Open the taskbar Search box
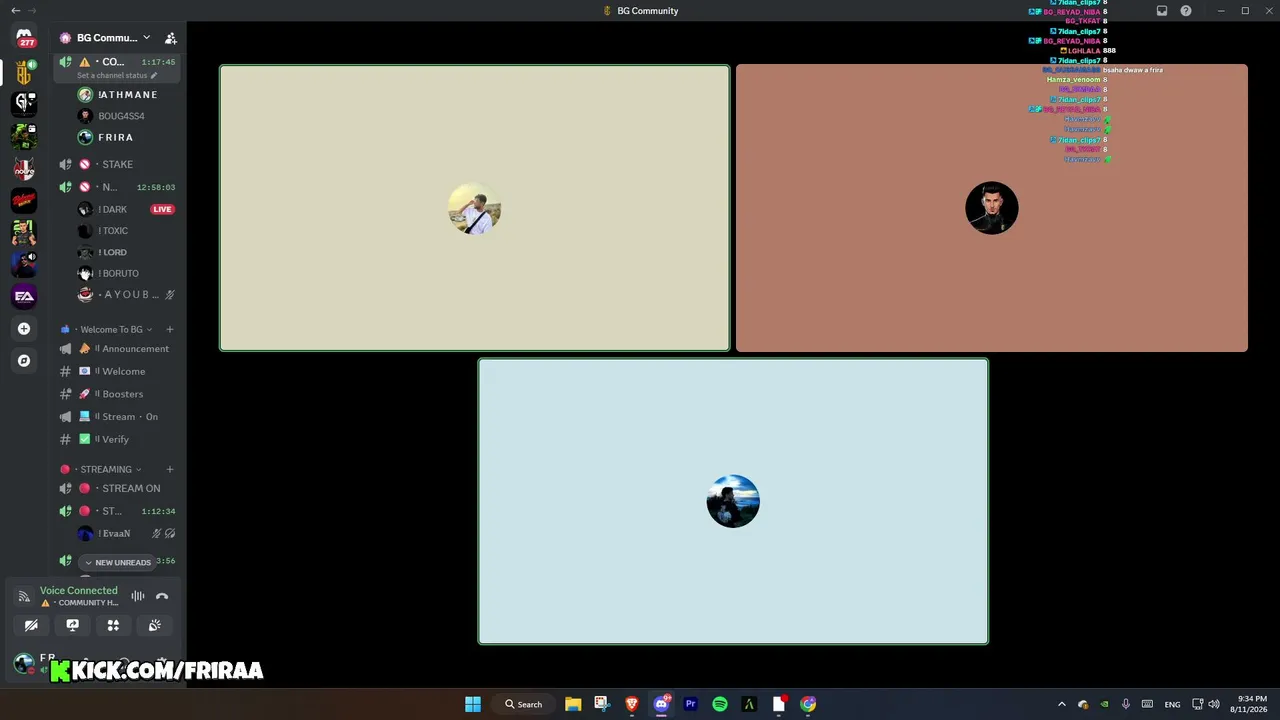The width and height of the screenshot is (1280, 720). click(524, 704)
